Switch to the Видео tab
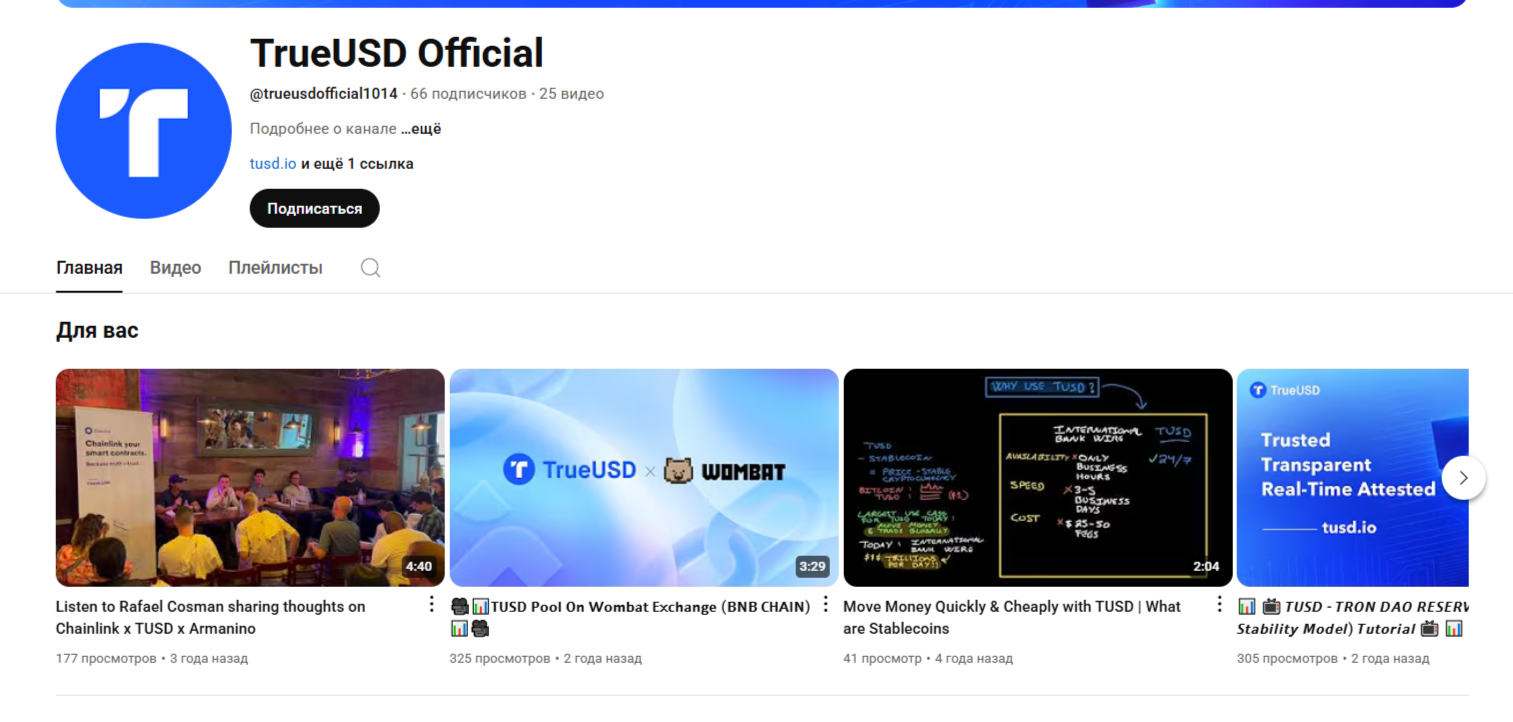 (x=175, y=268)
